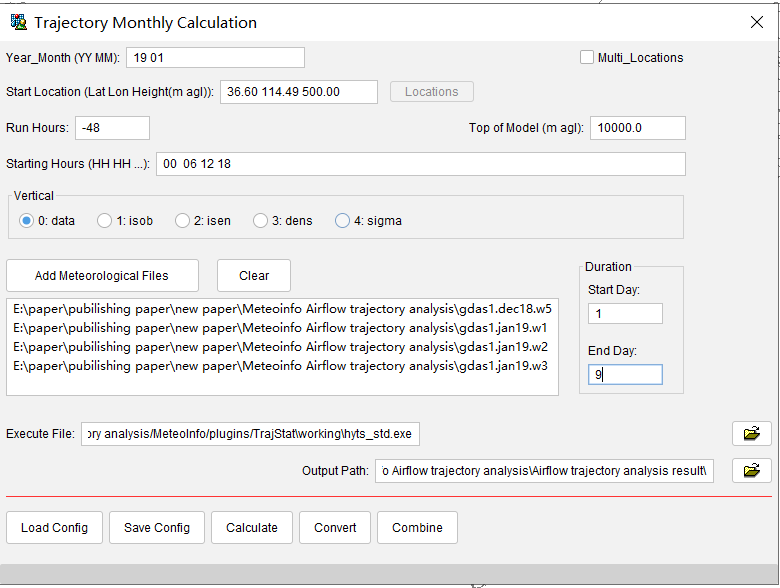Click the Clear button
Image resolution: width=780 pixels, height=588 pixels.
(254, 276)
